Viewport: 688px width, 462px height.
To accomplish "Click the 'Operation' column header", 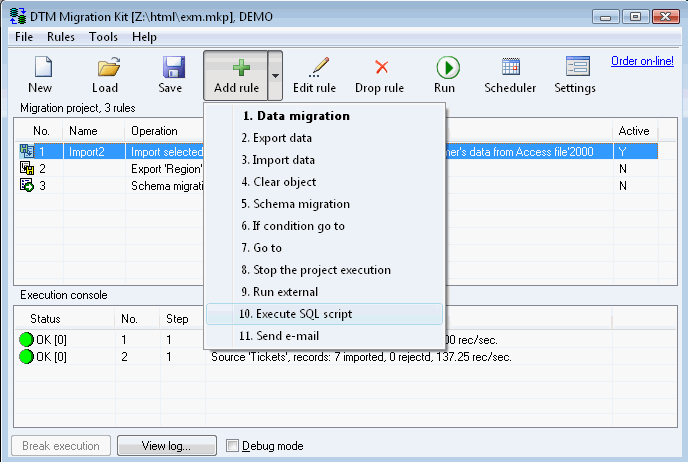I will [165, 131].
